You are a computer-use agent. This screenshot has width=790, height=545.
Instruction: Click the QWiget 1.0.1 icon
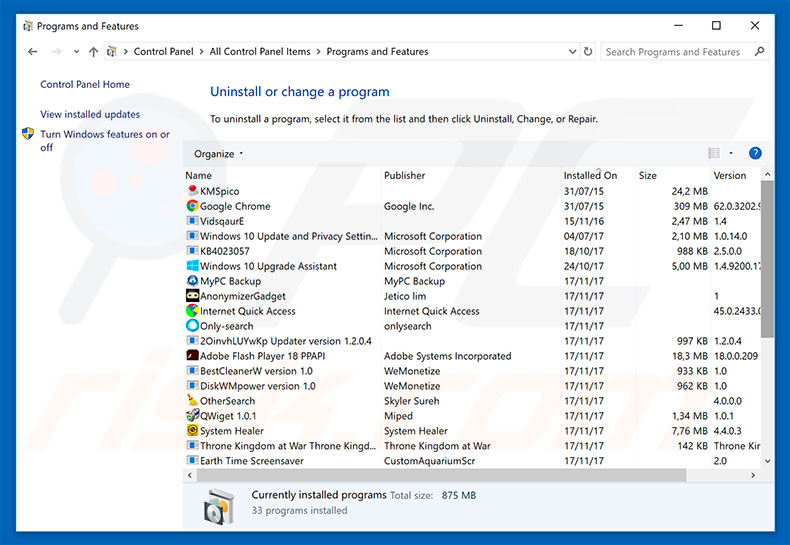pyautogui.click(x=192, y=416)
